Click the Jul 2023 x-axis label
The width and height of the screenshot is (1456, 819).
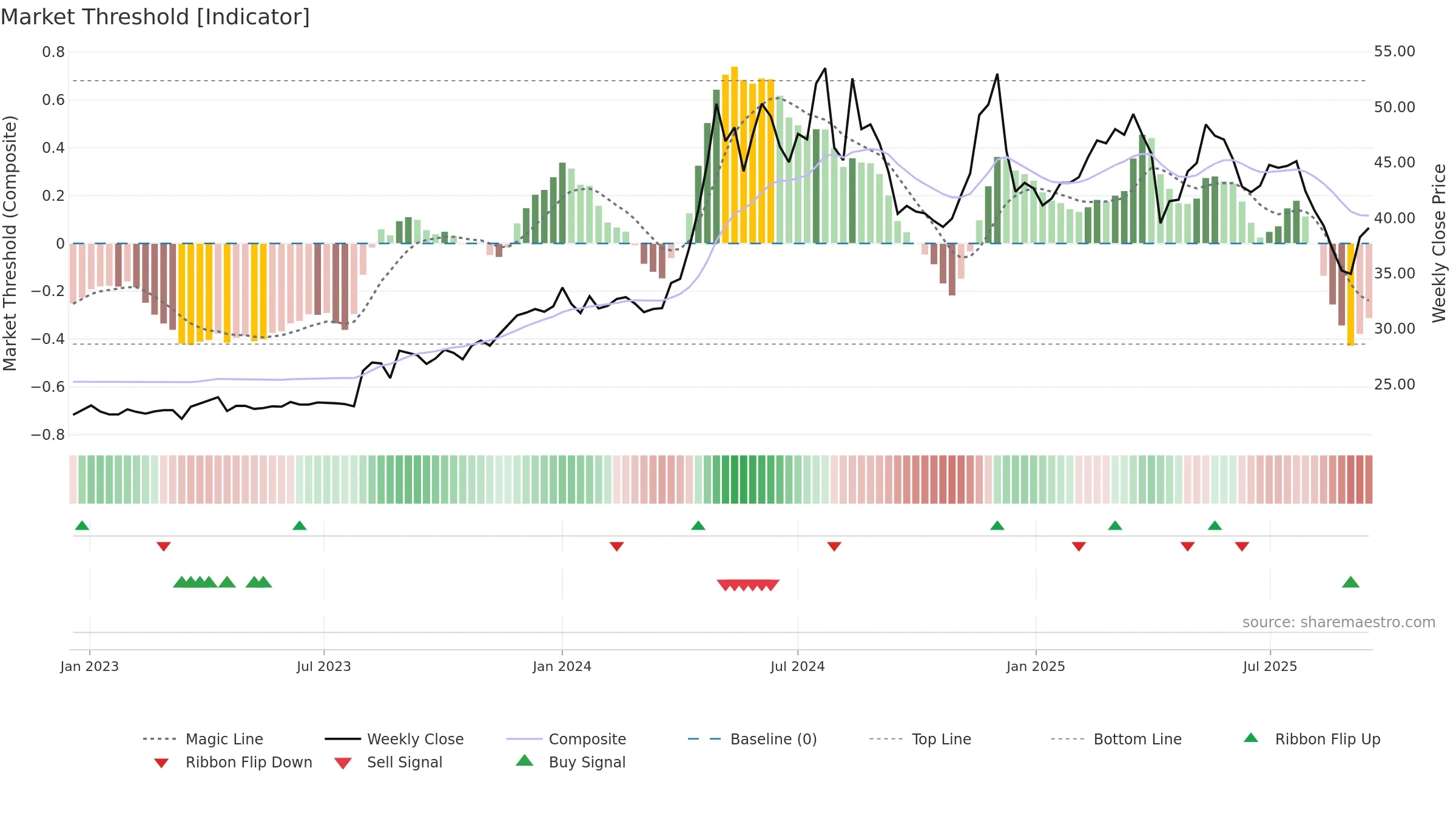324,666
